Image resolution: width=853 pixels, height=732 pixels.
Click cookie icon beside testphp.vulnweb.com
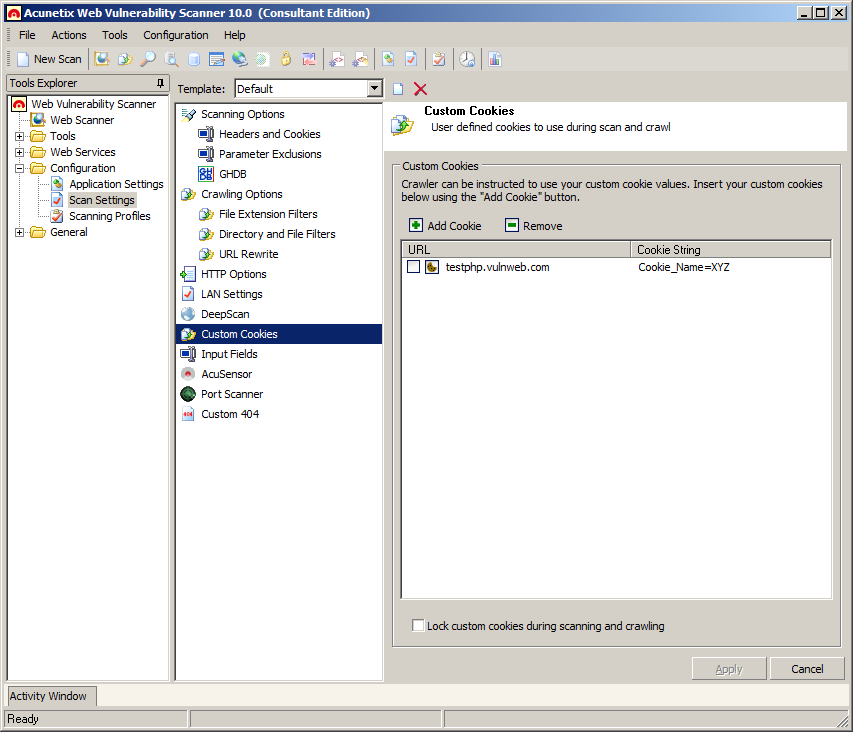[x=432, y=267]
